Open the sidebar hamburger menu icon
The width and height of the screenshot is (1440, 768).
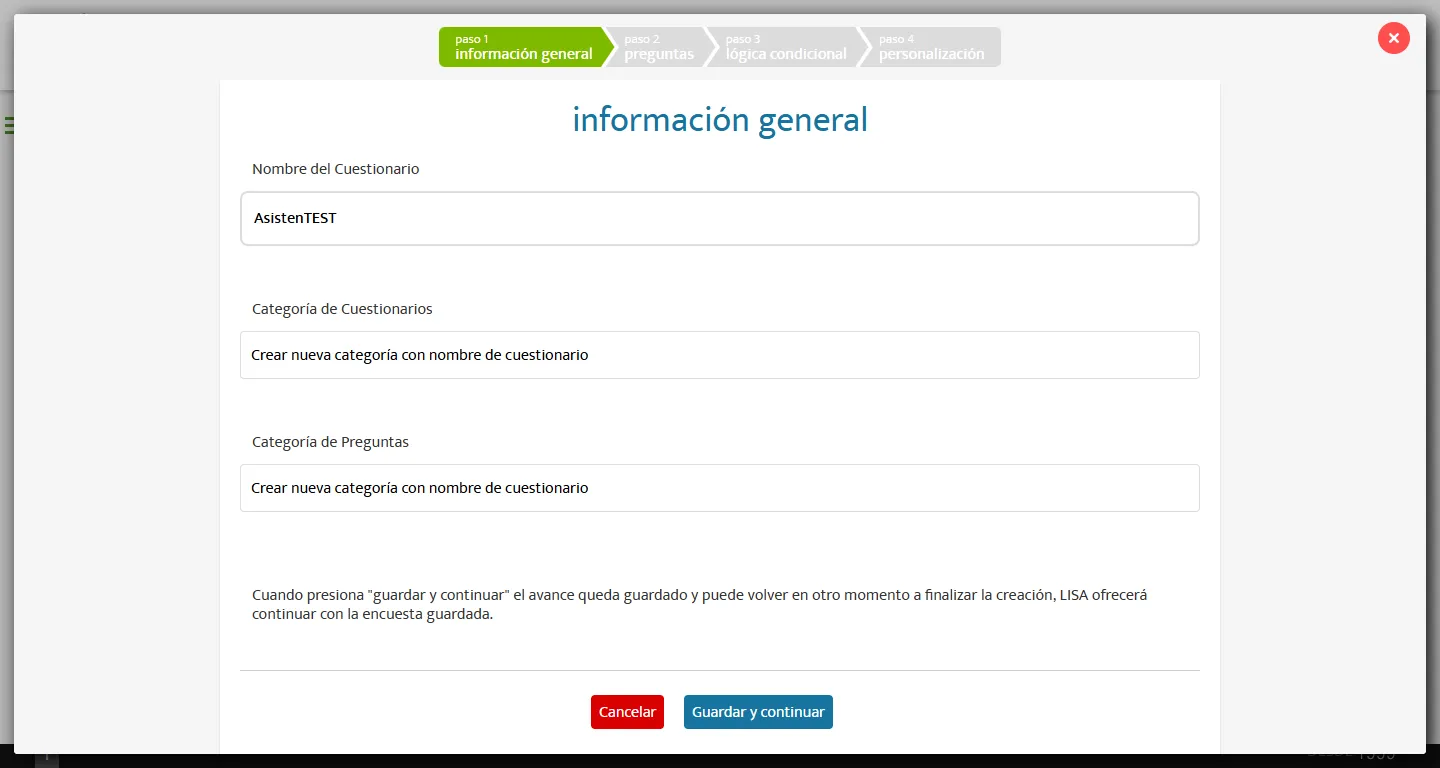tap(10, 124)
